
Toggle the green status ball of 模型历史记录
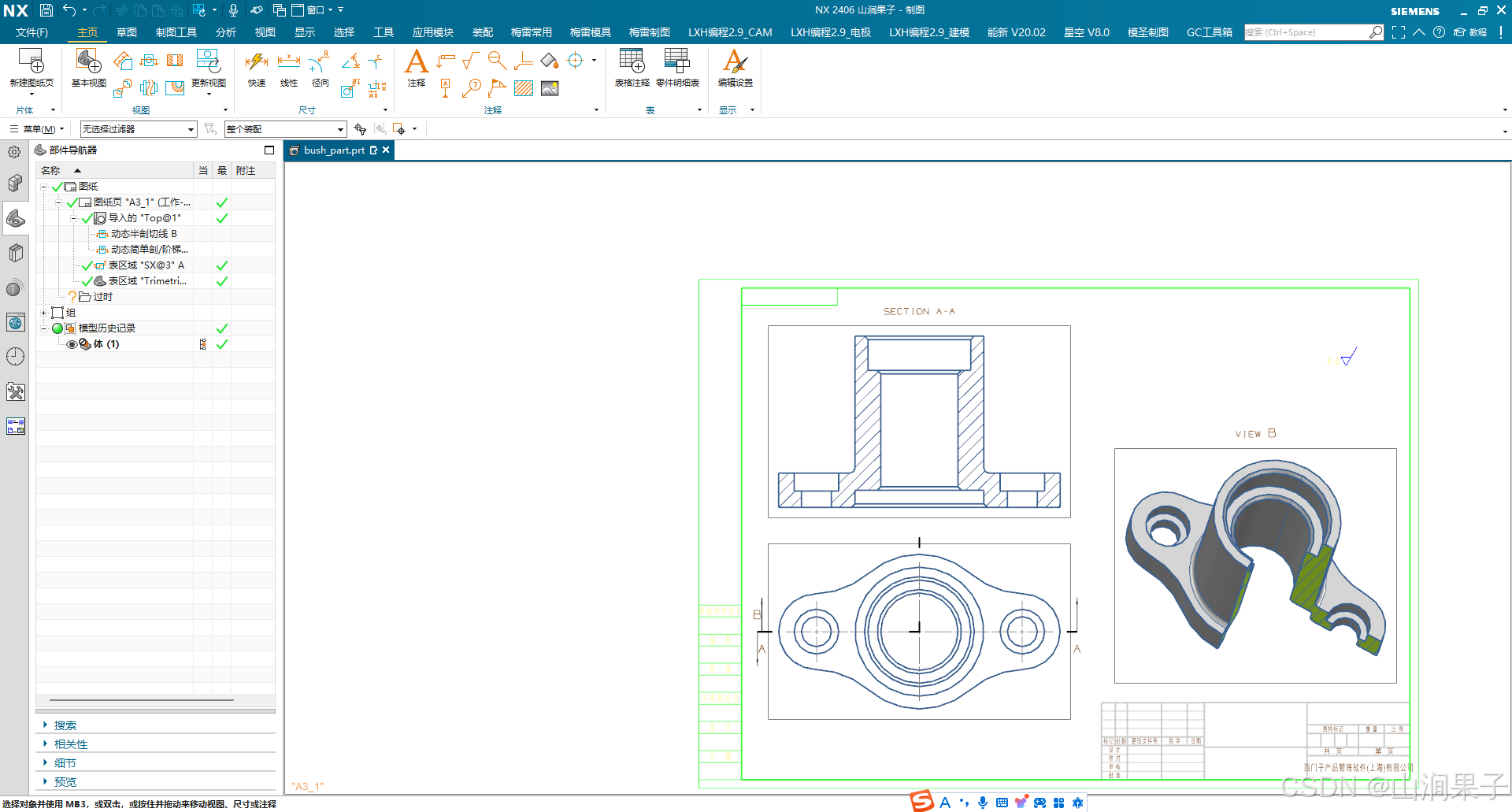(x=57, y=328)
